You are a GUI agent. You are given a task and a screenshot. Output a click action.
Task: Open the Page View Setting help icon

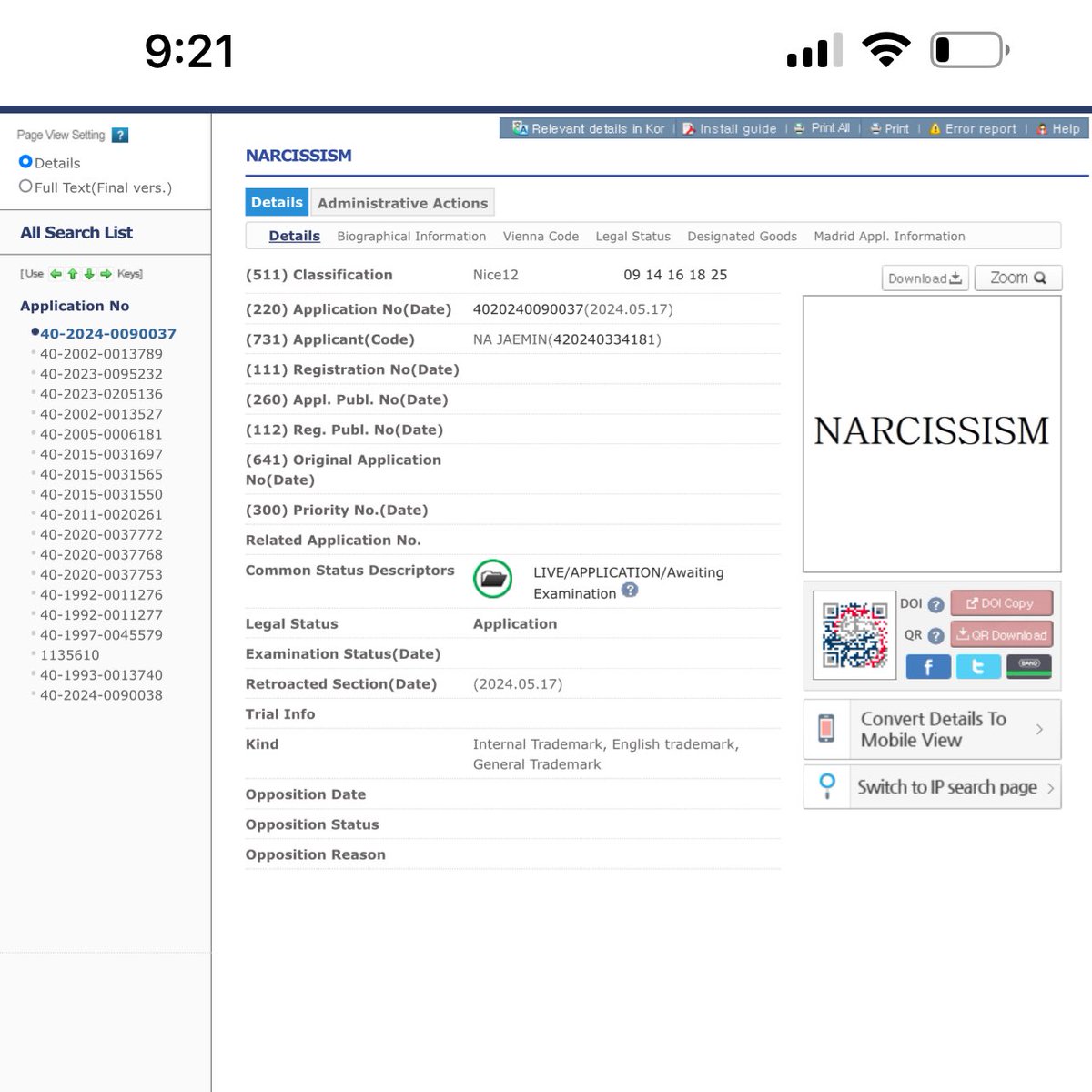(119, 135)
